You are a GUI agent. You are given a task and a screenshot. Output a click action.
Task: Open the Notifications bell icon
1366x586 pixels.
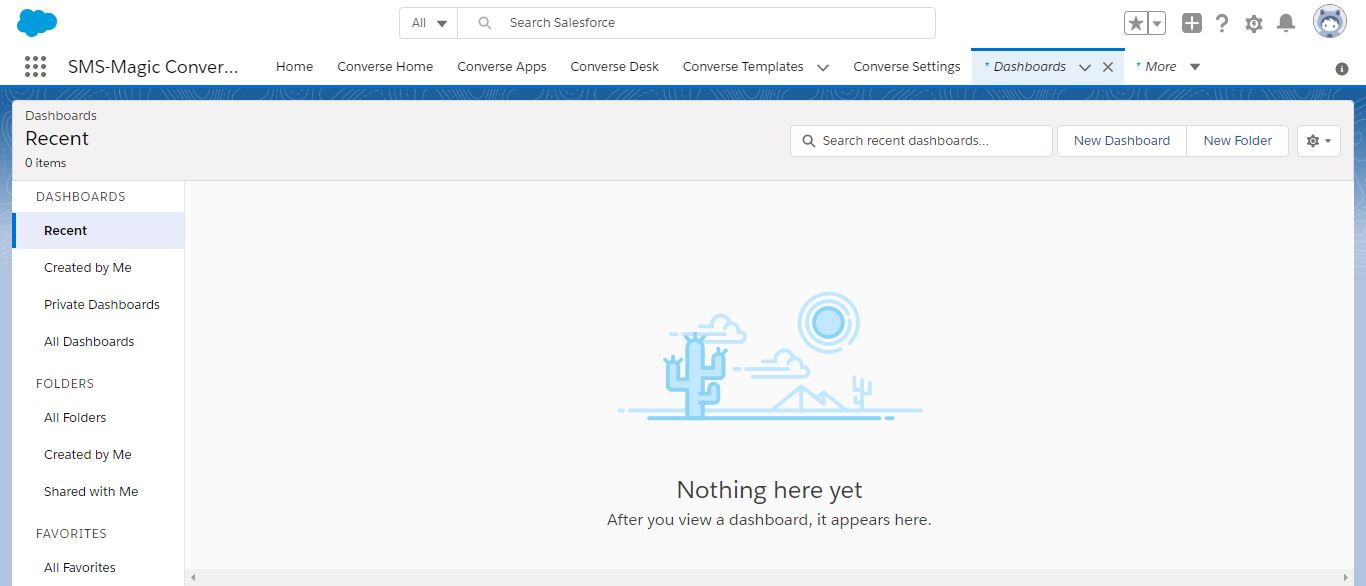coord(1287,23)
